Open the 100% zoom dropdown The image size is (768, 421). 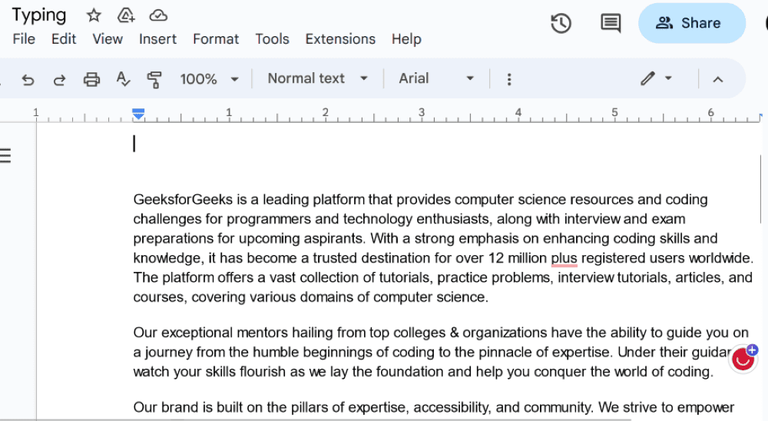click(209, 79)
